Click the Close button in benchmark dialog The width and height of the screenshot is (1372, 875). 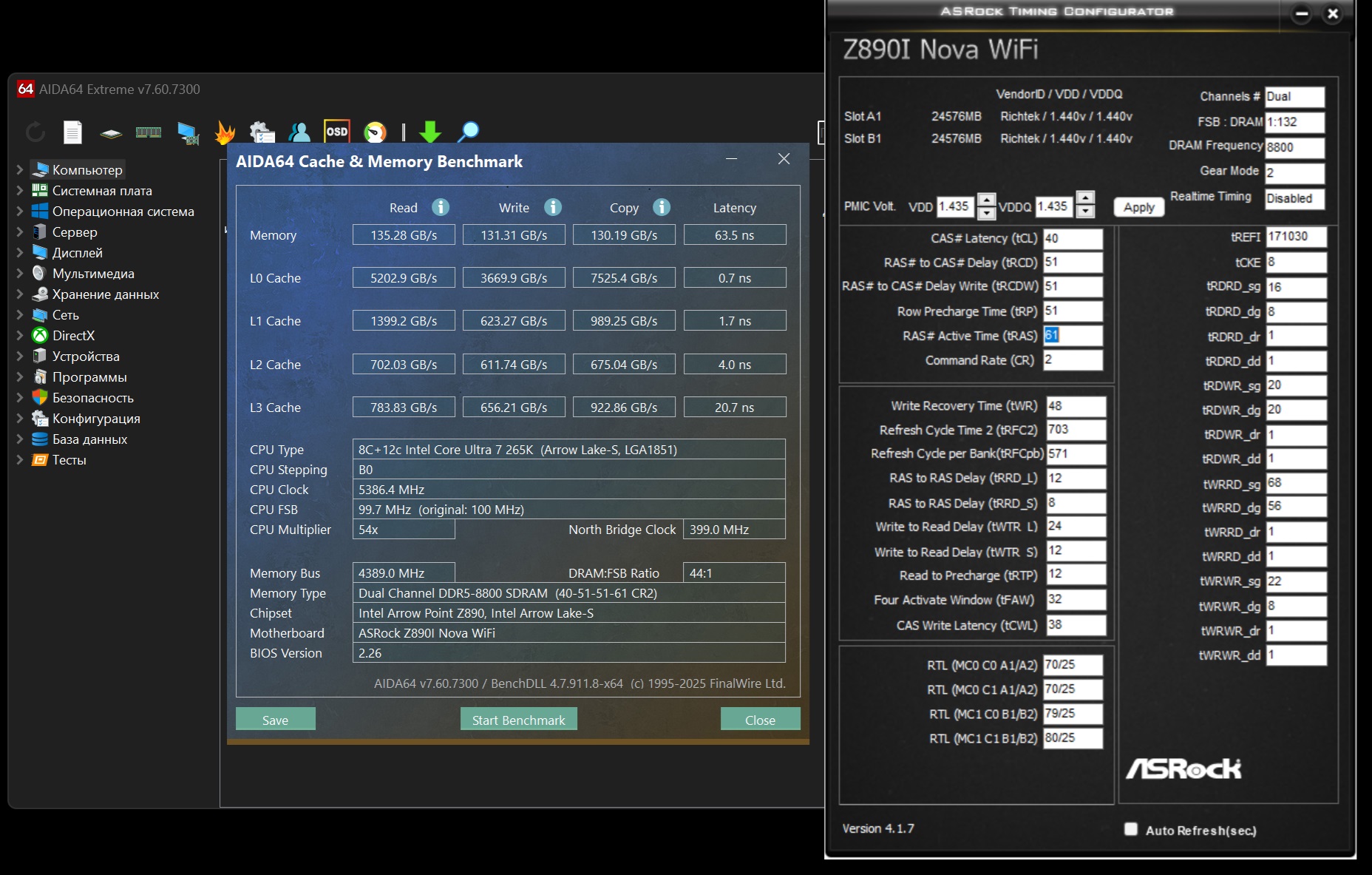761,720
